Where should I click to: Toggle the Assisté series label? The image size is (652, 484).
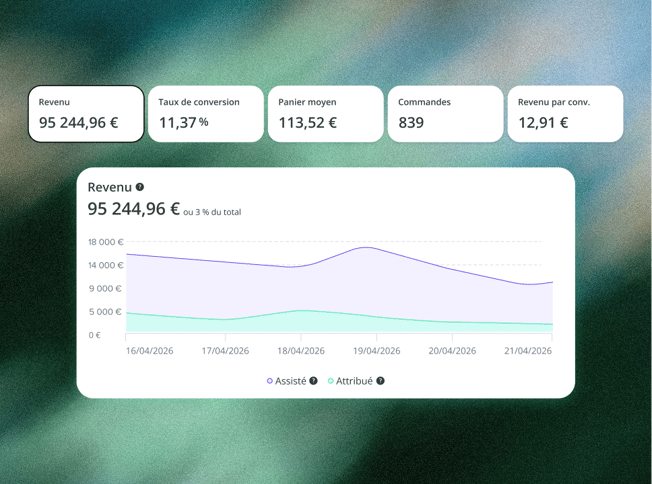[290, 381]
